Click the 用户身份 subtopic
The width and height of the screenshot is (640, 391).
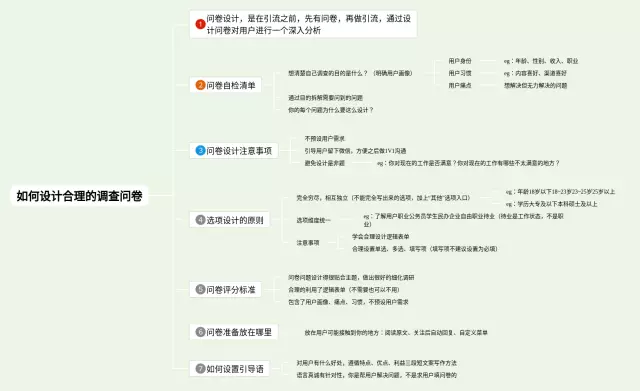coord(460,61)
